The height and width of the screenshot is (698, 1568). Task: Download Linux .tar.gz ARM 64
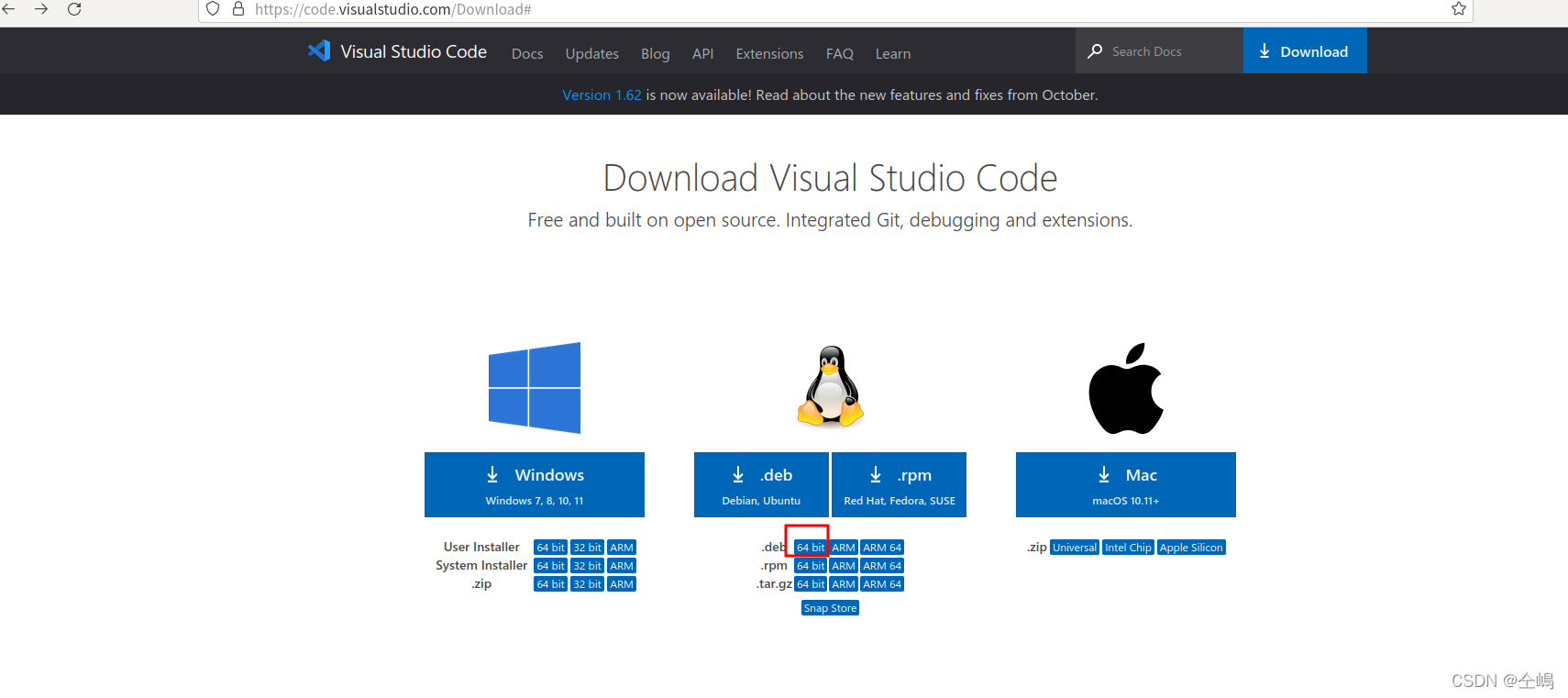tap(882, 584)
